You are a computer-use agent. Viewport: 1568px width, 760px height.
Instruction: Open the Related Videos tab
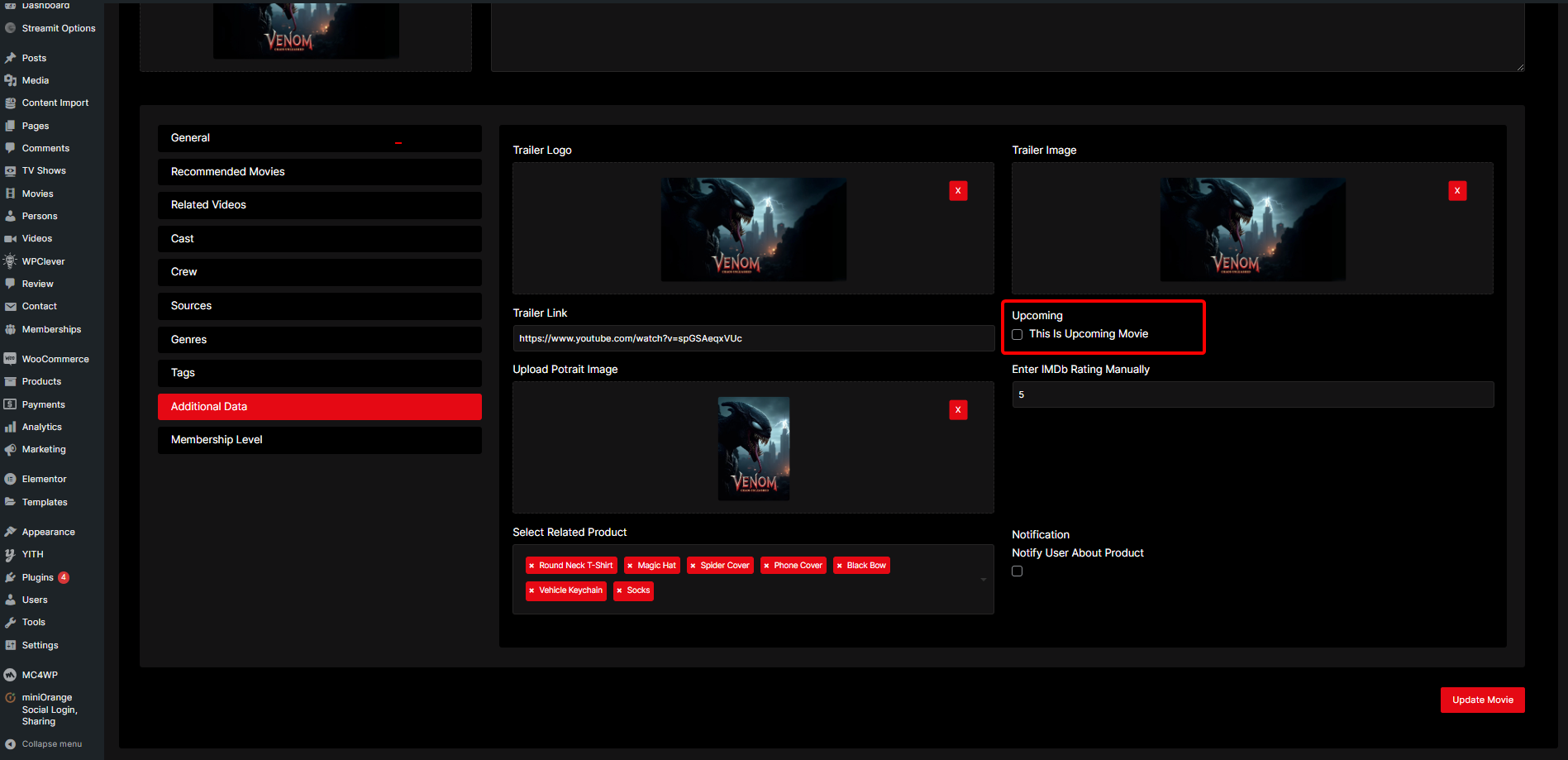click(320, 205)
